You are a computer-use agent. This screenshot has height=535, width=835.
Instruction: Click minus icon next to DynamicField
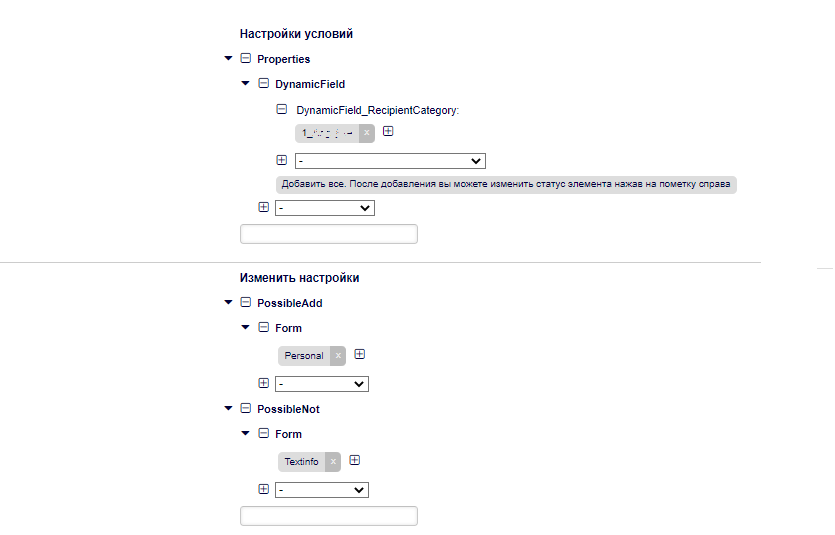(x=264, y=84)
